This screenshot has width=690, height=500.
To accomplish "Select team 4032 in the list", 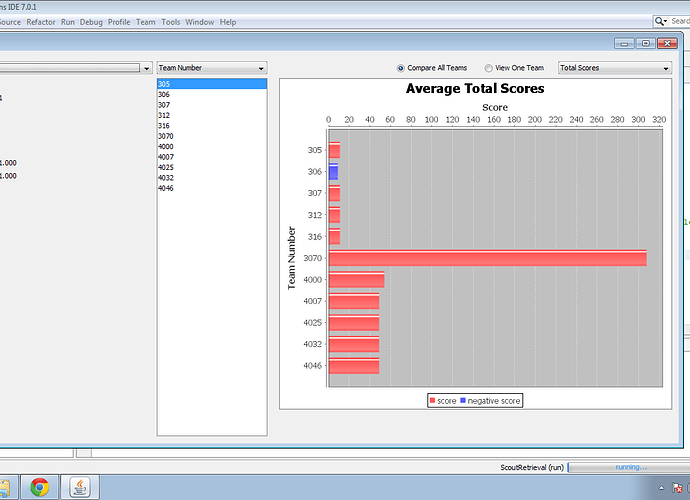I will [212, 178].
